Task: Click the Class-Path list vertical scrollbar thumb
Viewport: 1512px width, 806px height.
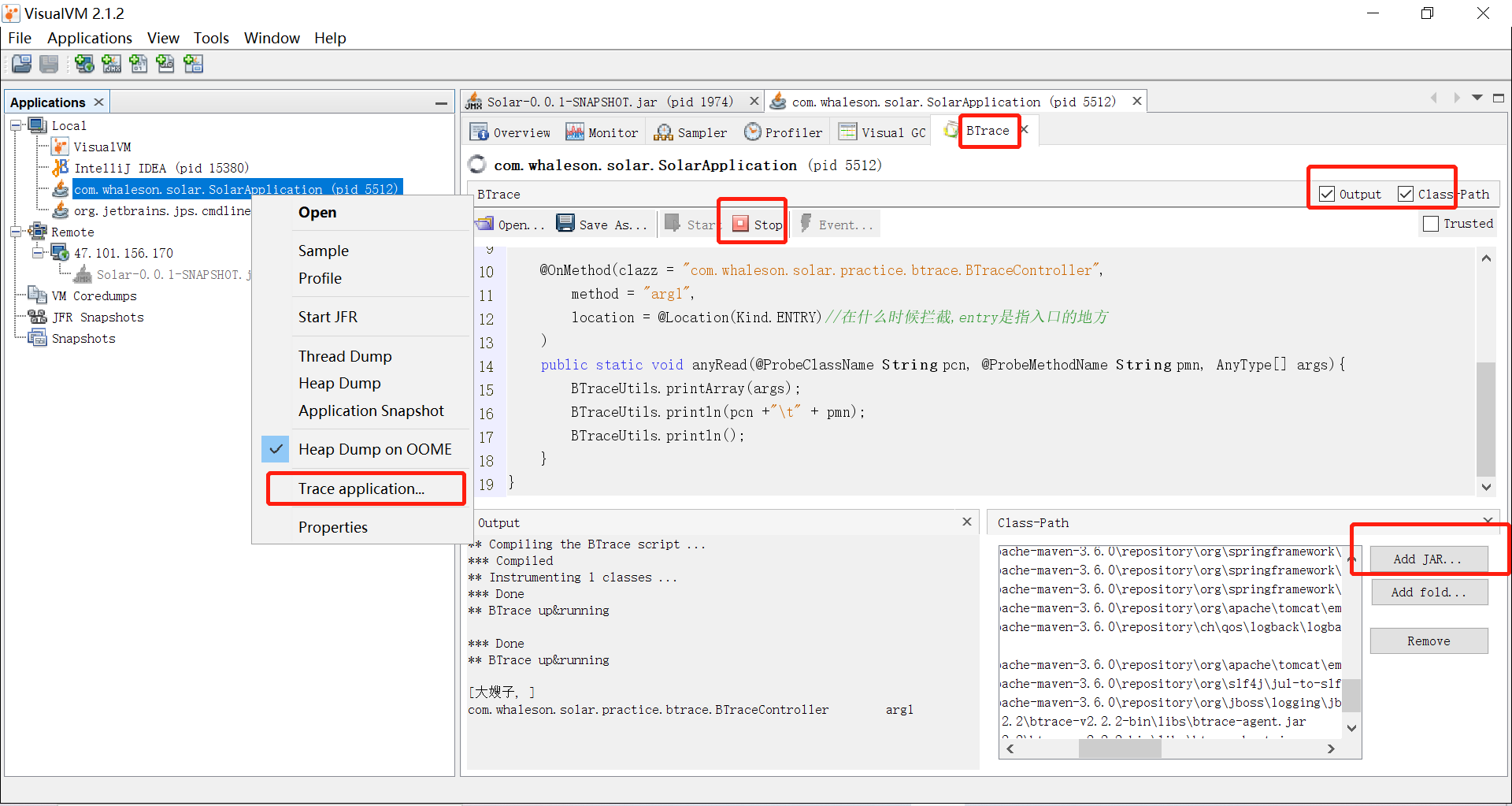Action: tap(1351, 695)
